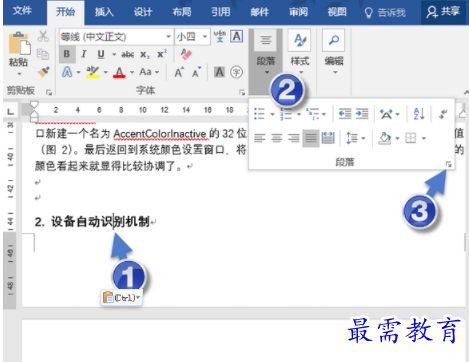
Task: Click the character border A icon
Action: [x=237, y=36]
